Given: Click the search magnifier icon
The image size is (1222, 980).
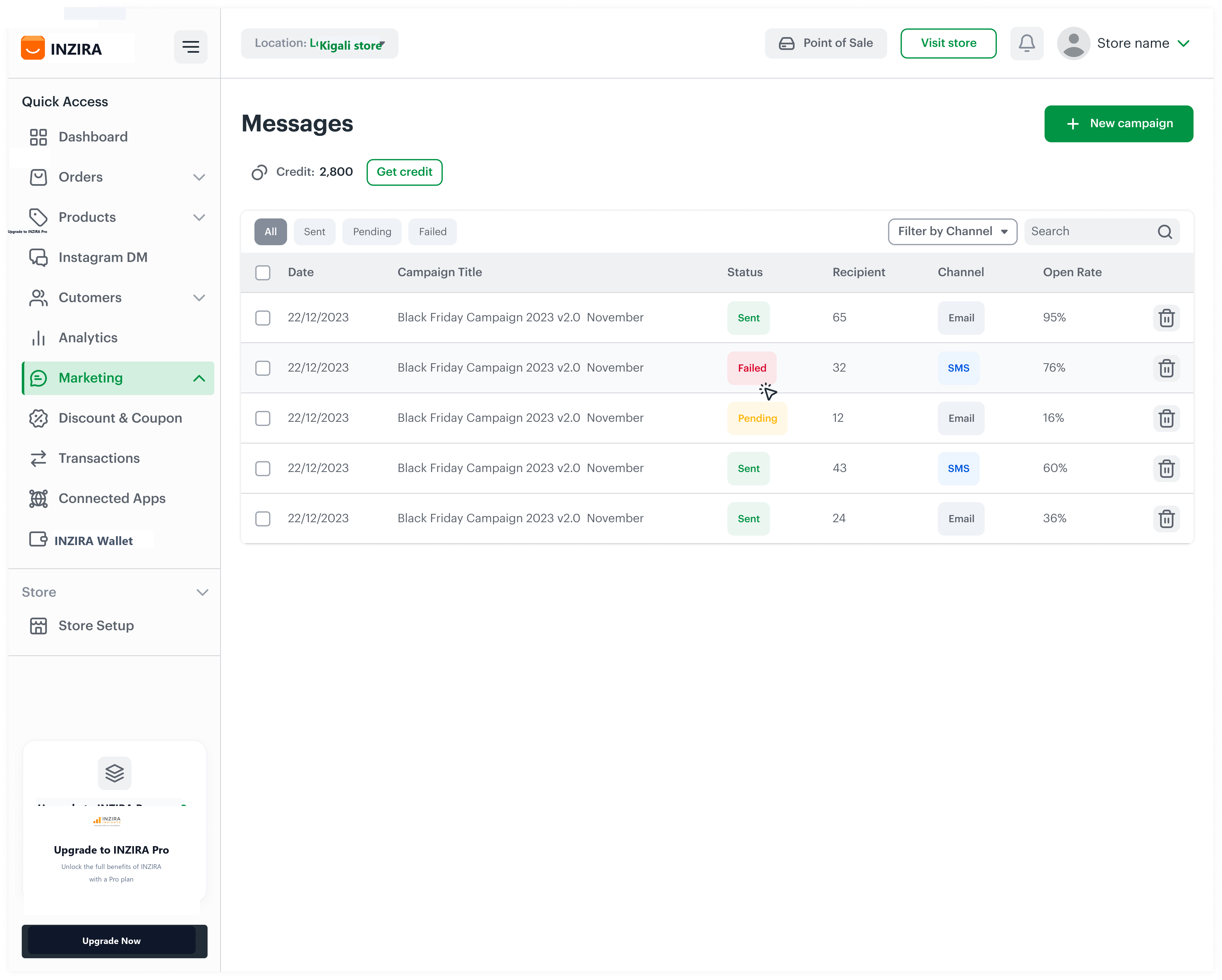Looking at the screenshot, I should point(1165,232).
